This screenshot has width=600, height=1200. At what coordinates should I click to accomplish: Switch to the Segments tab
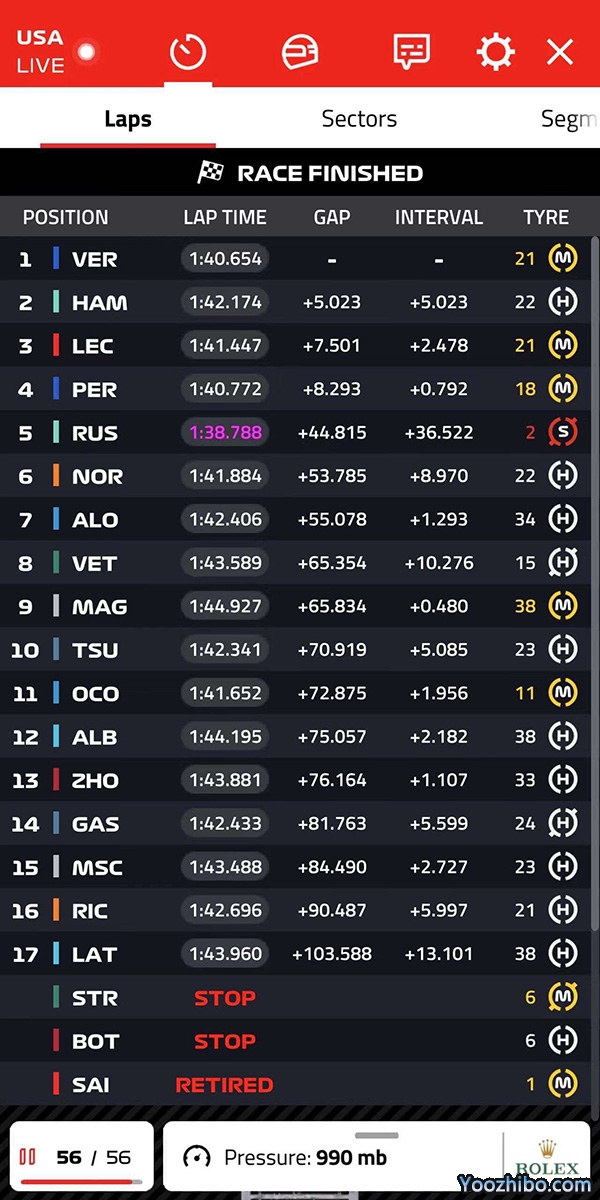click(568, 119)
